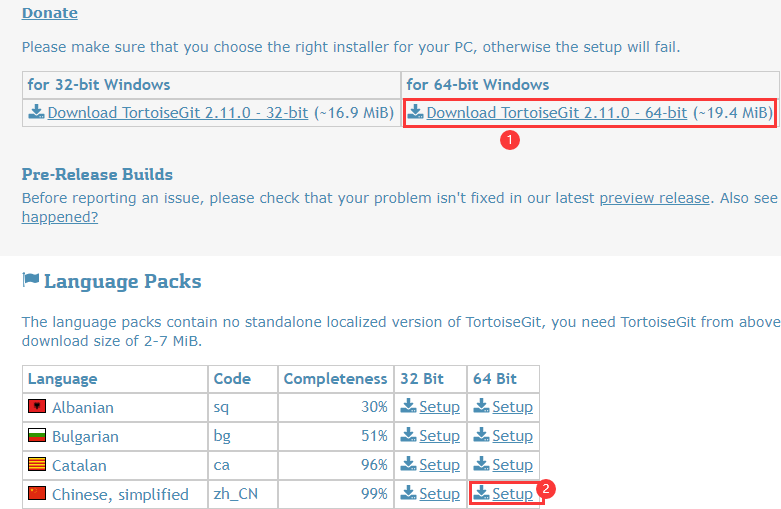Click download icon beside 32-bit TortoiseGit link
This screenshot has width=781, height=509.
[x=36, y=112]
